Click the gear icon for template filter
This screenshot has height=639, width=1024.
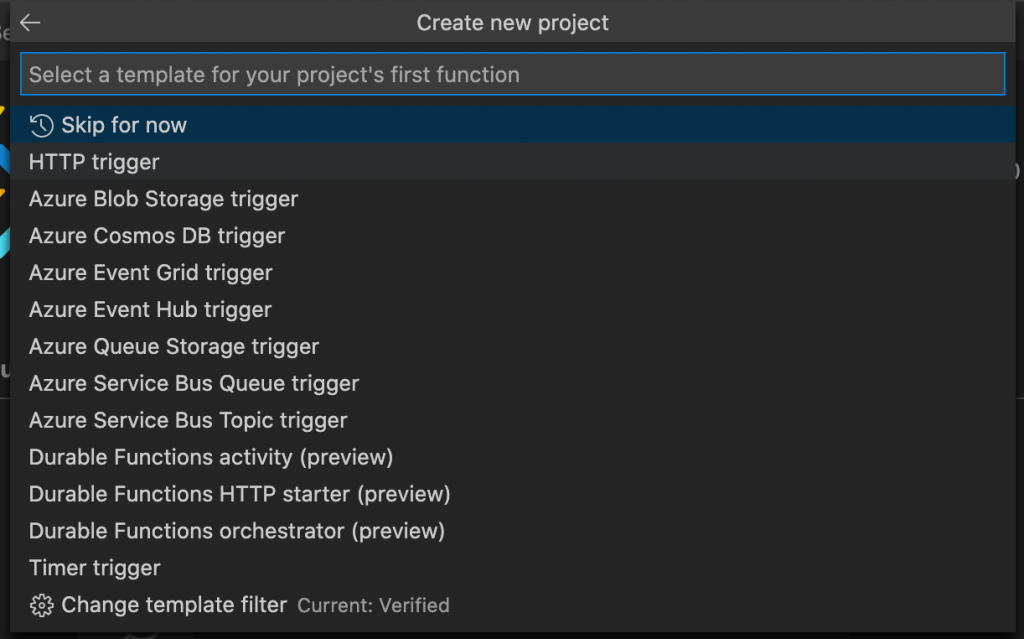(x=41, y=605)
